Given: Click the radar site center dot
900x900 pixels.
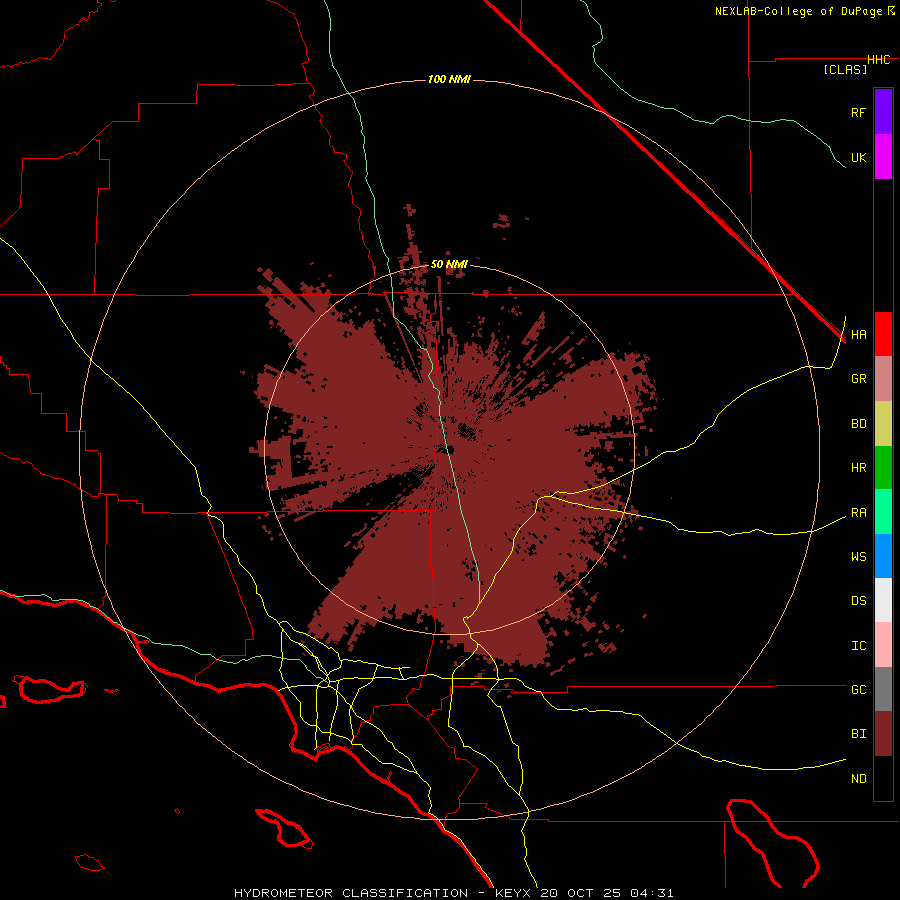Looking at the screenshot, I should tap(449, 449).
